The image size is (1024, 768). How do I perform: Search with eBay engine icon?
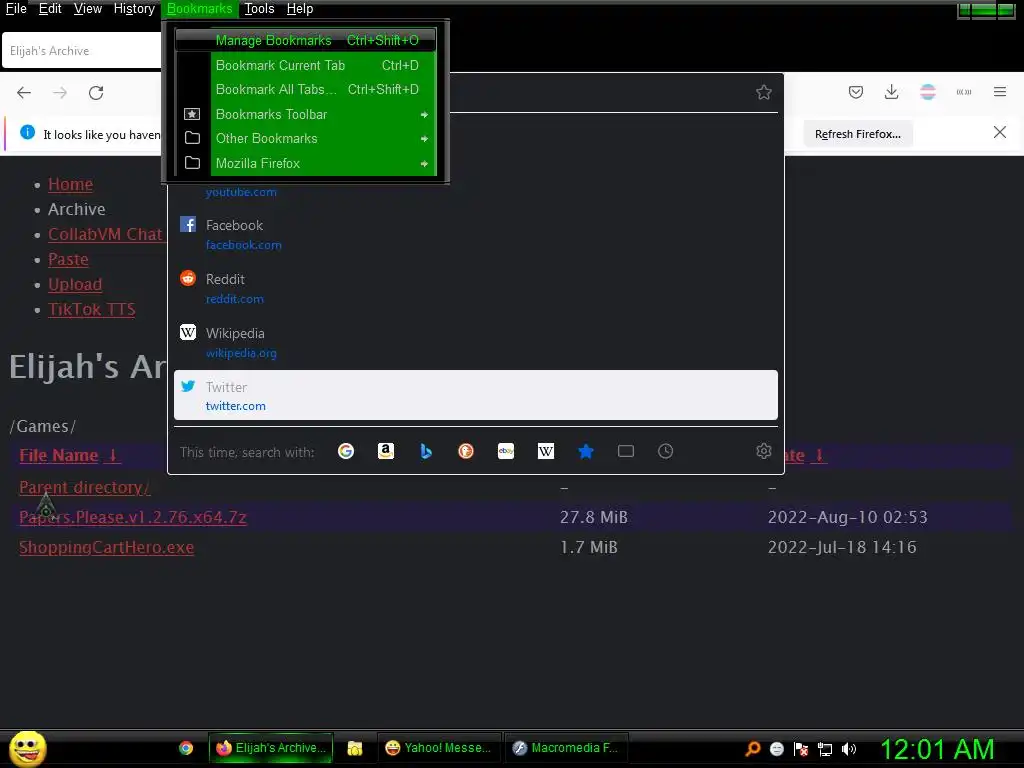(x=505, y=451)
